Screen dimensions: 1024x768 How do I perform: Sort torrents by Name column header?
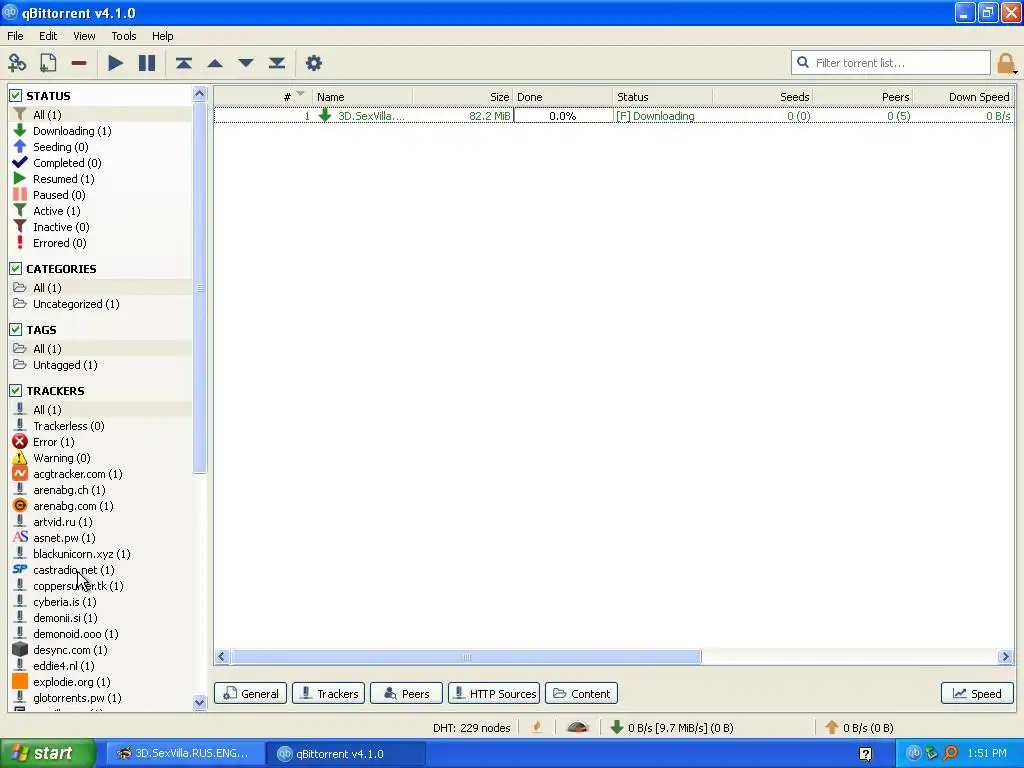click(x=362, y=97)
